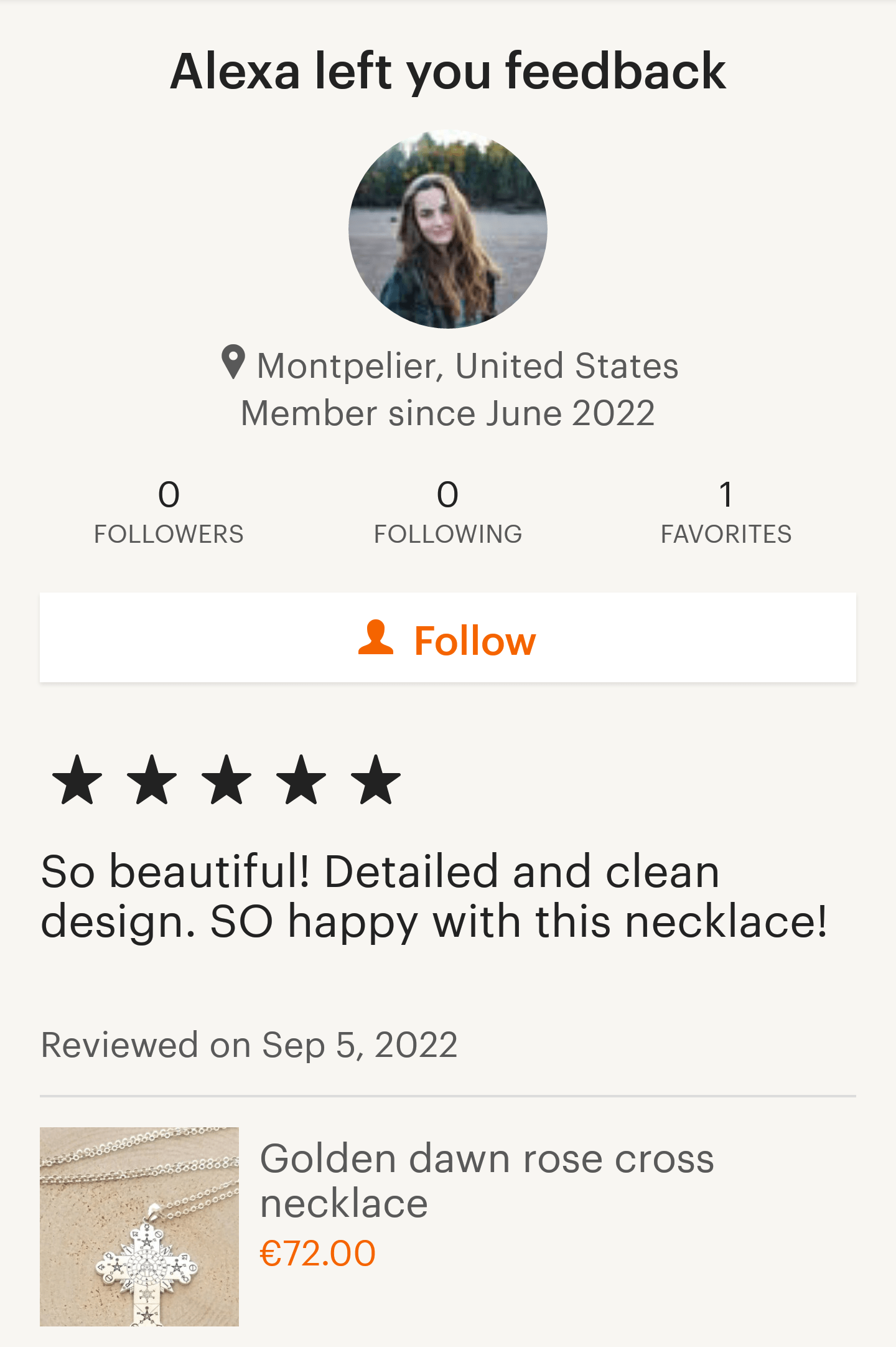Click the second rating star
Image resolution: width=896 pixels, height=1347 pixels.
click(x=152, y=779)
